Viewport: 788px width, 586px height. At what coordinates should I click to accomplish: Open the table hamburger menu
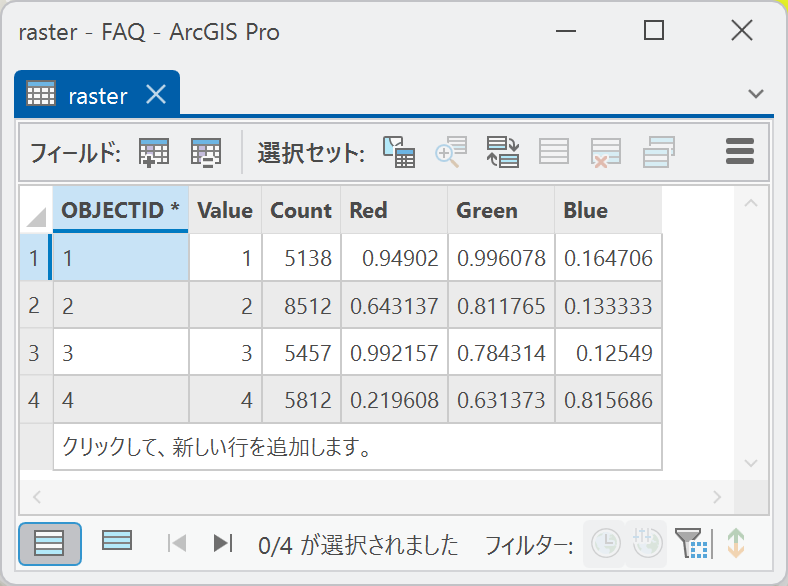pos(739,152)
